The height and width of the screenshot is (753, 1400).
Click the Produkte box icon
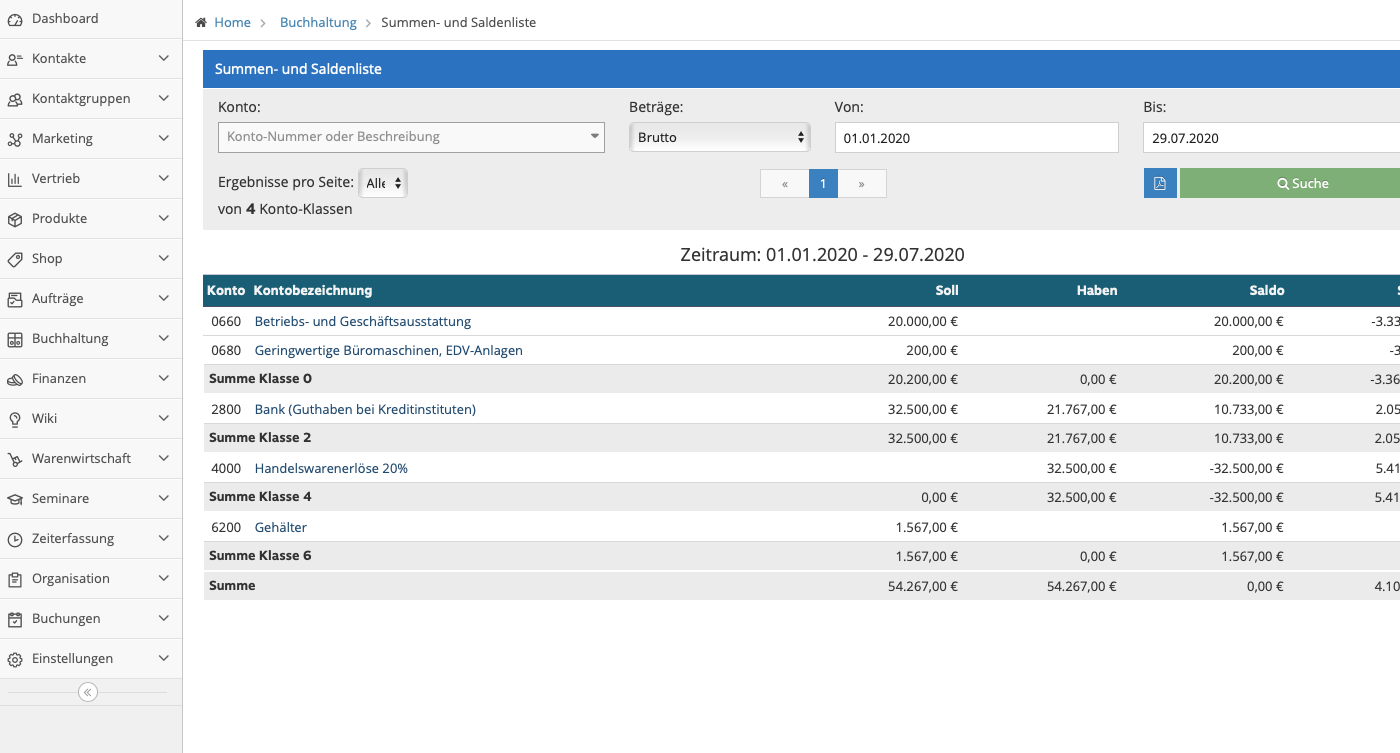(14, 219)
